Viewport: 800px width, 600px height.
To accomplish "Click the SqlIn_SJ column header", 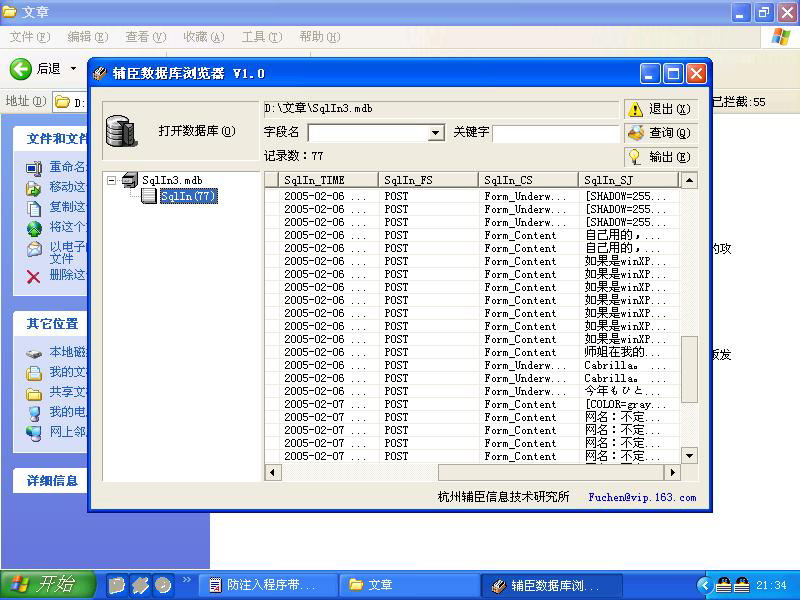I will tap(628, 180).
